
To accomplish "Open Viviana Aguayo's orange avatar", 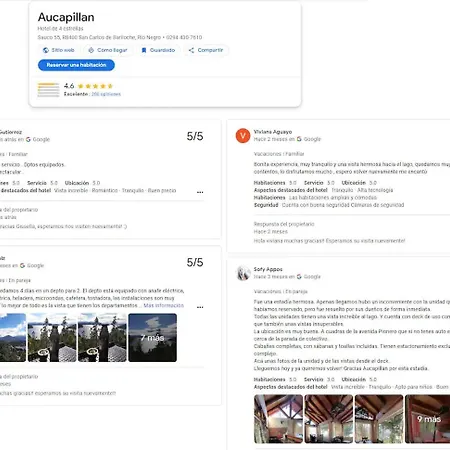I will point(243,136).
